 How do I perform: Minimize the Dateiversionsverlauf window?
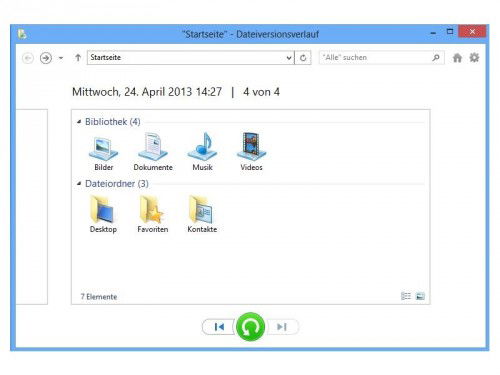pyautogui.click(x=433, y=32)
